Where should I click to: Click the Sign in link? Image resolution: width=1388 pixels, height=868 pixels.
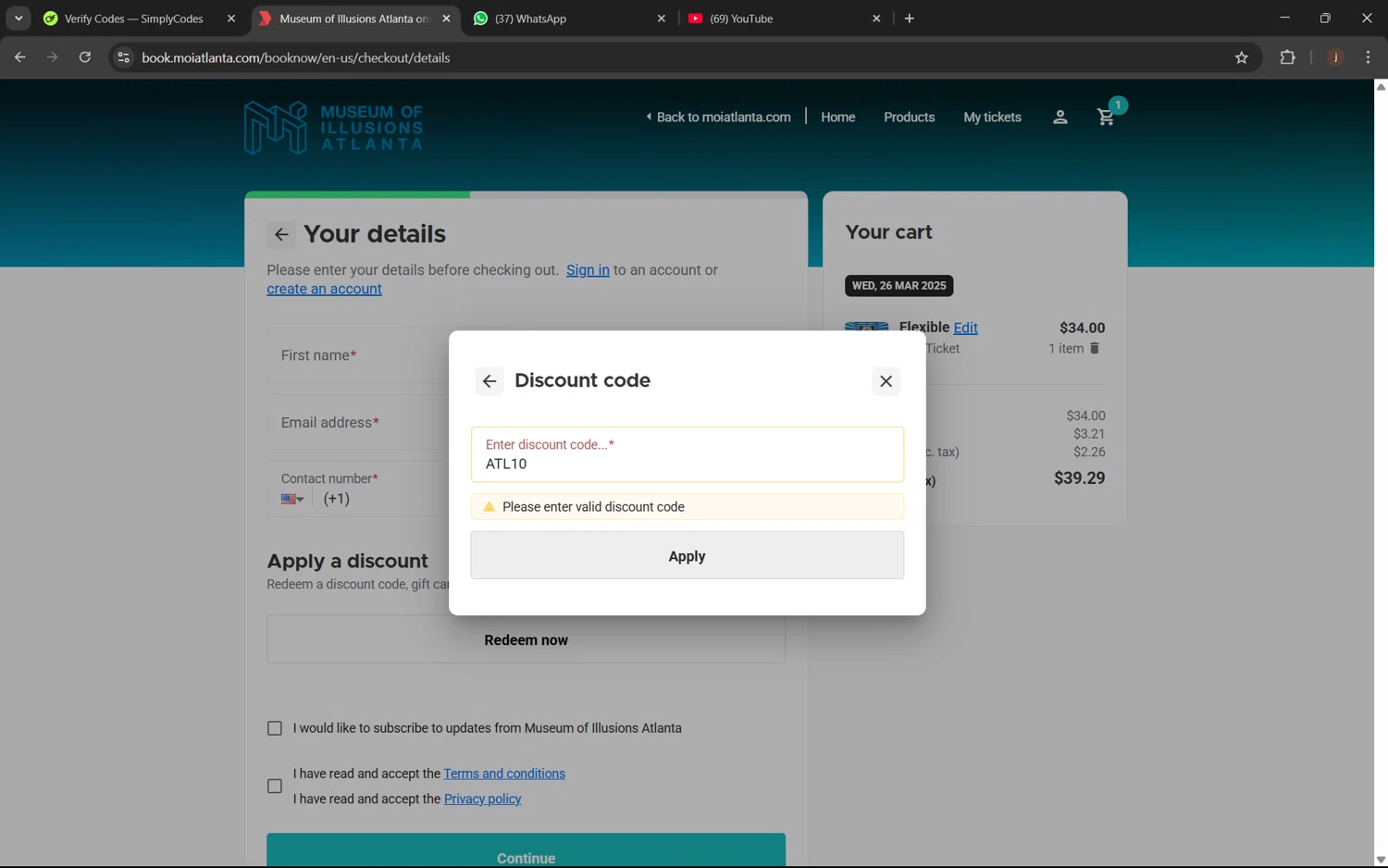[588, 270]
